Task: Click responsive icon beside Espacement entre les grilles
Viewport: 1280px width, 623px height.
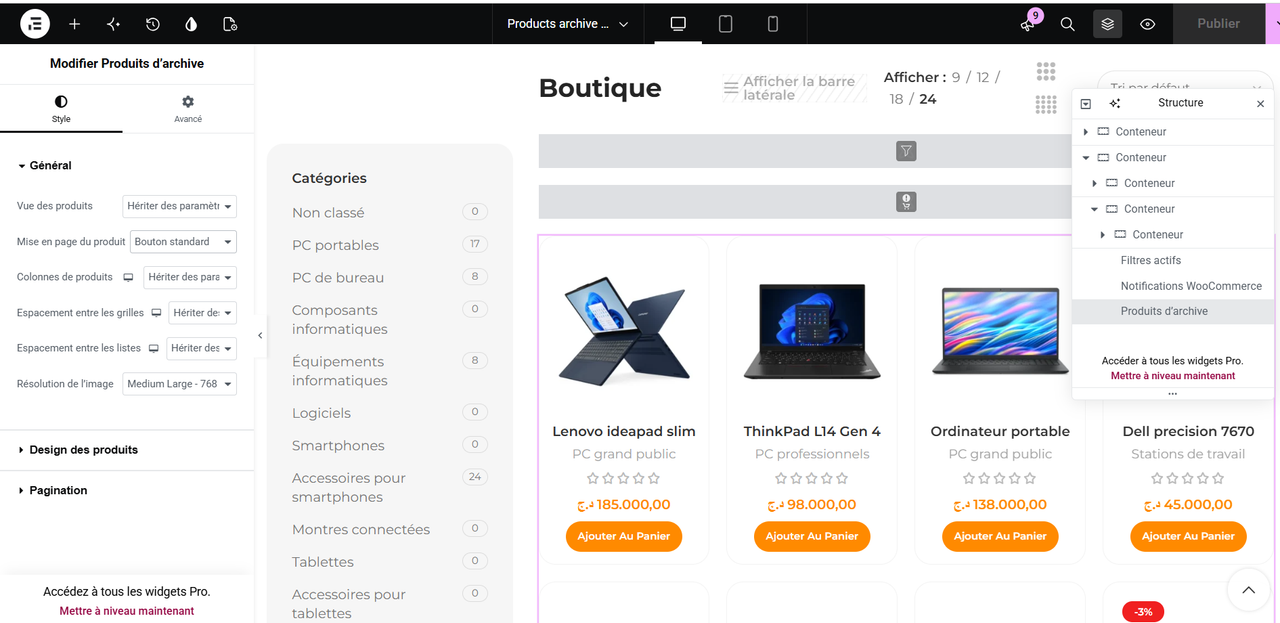Action: (156, 313)
